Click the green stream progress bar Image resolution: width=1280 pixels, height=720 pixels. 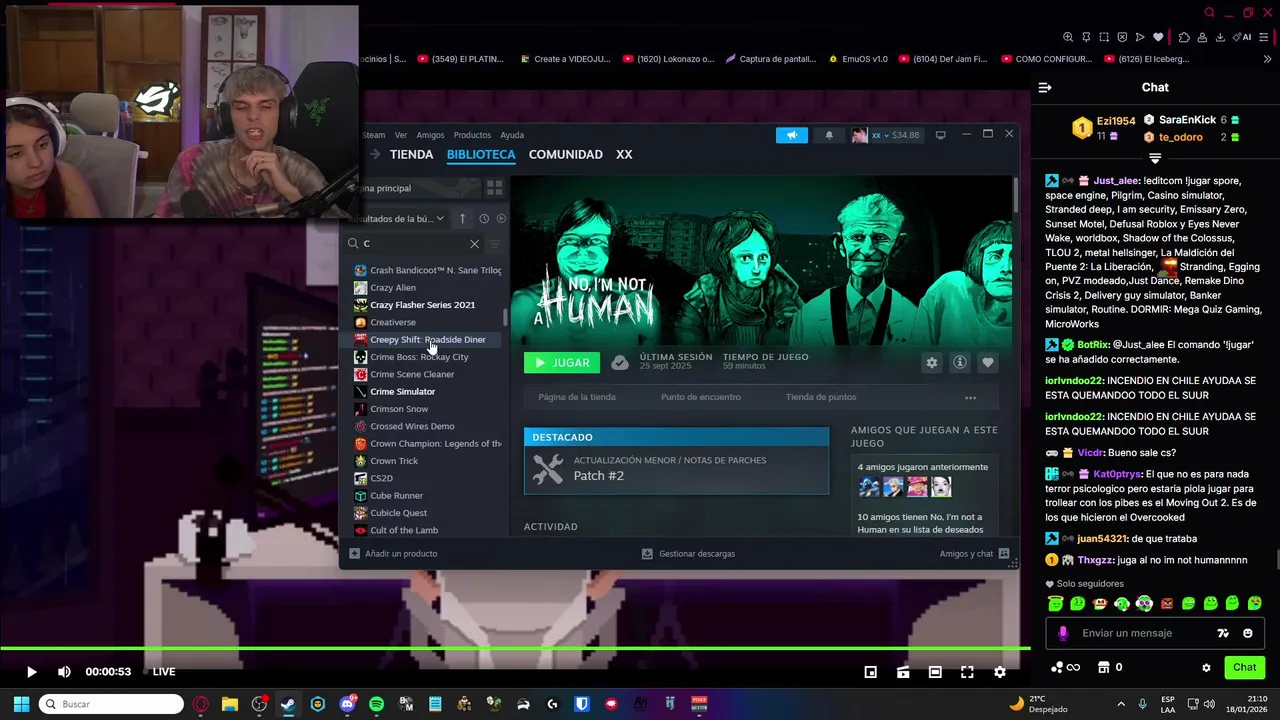point(515,648)
